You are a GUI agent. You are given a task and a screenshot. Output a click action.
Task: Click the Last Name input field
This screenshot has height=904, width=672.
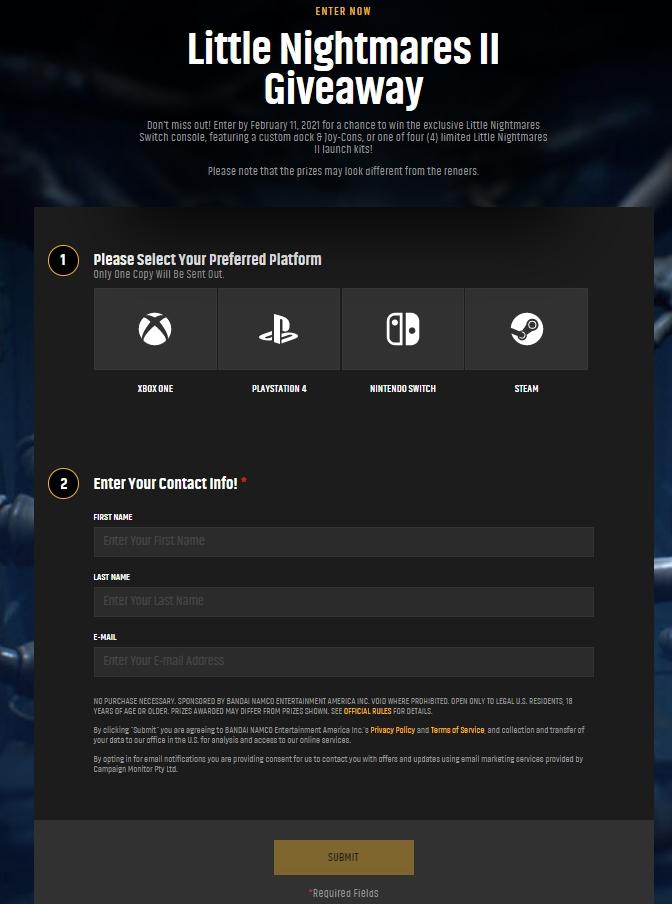(343, 601)
